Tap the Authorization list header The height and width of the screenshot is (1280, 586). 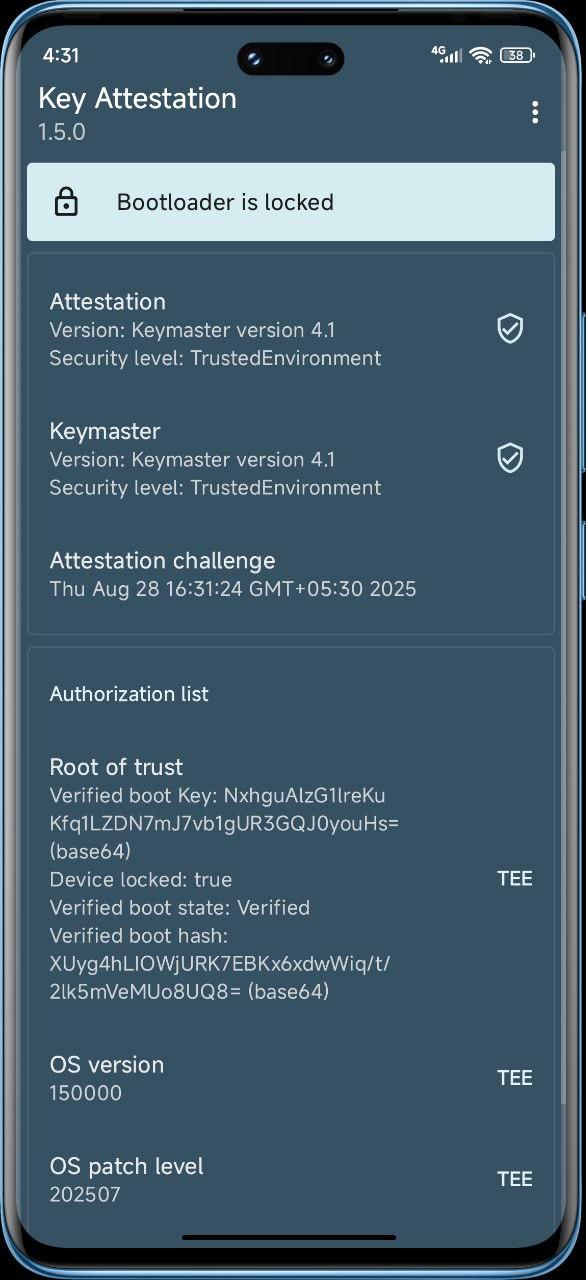pyautogui.click(x=129, y=694)
